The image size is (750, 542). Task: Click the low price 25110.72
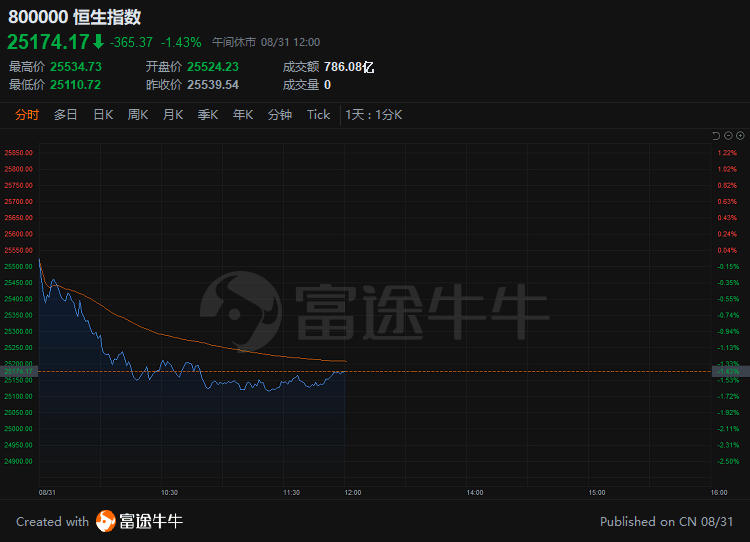(x=76, y=85)
